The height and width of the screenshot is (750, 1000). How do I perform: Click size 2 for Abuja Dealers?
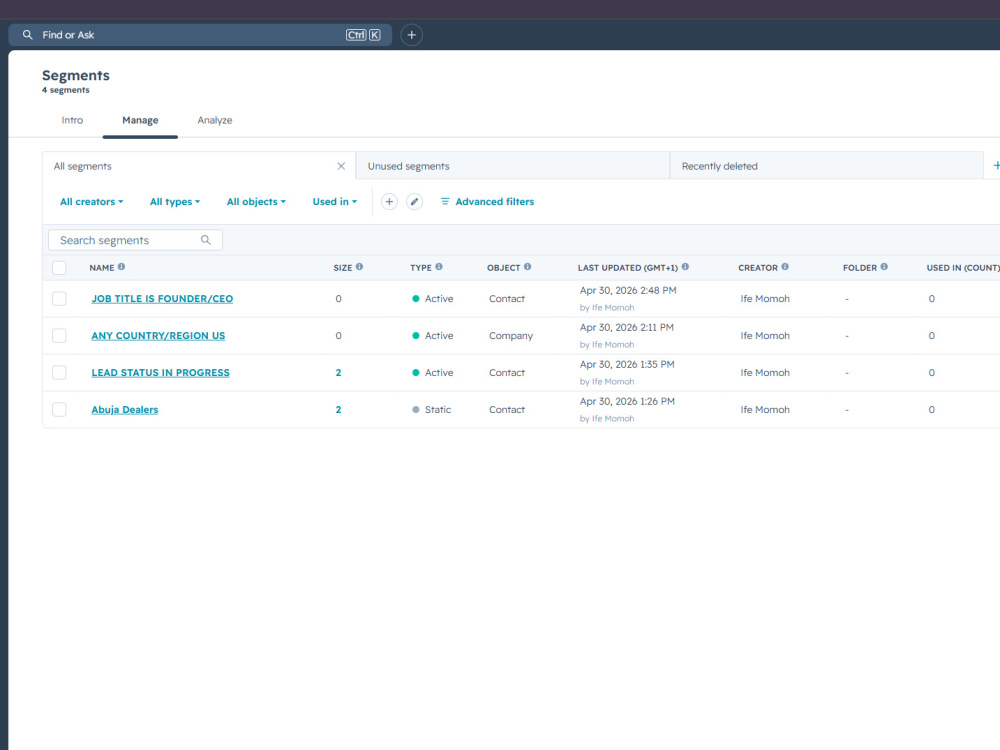click(x=338, y=409)
